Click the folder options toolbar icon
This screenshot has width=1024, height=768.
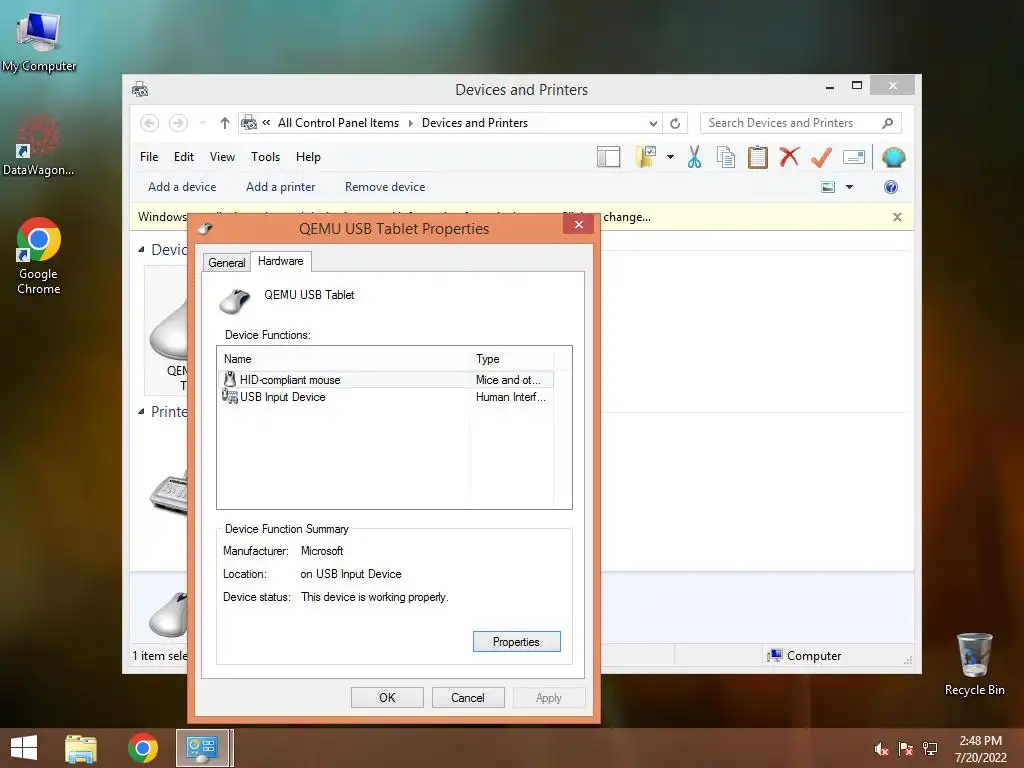(646, 157)
